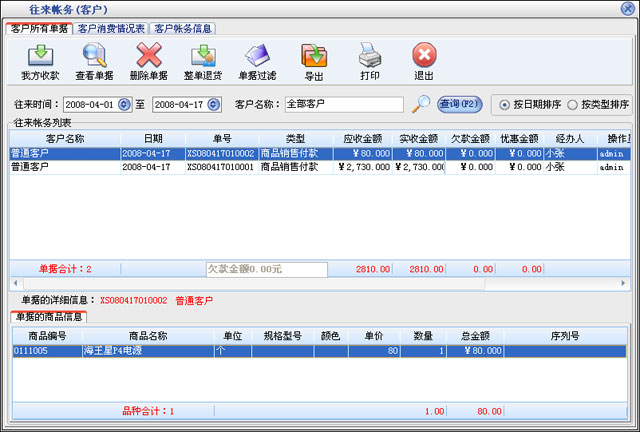
Task: Select 按日期排序 sort by date radio
Action: 505,104
